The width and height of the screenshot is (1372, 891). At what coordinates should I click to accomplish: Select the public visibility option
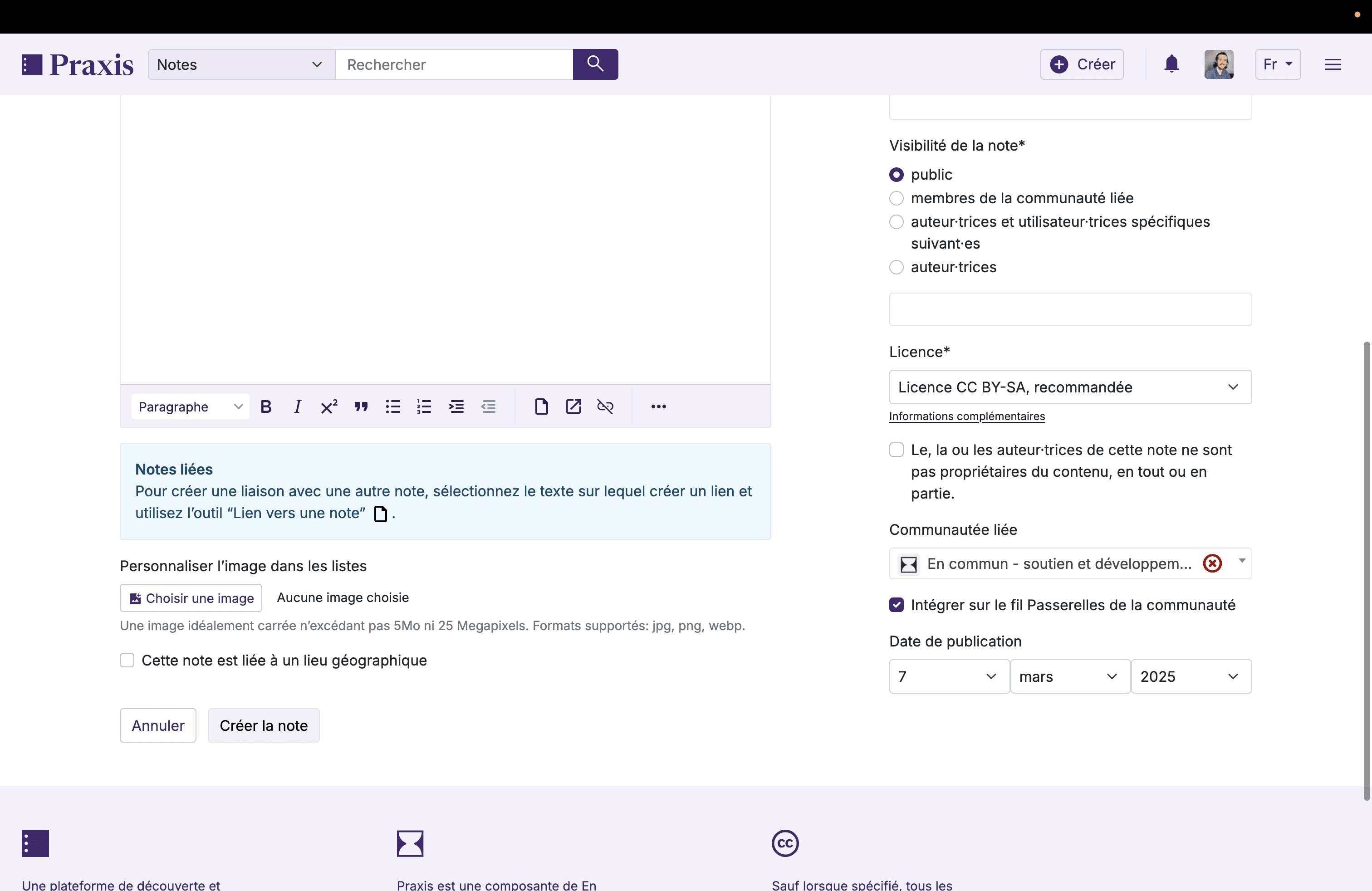(x=897, y=174)
